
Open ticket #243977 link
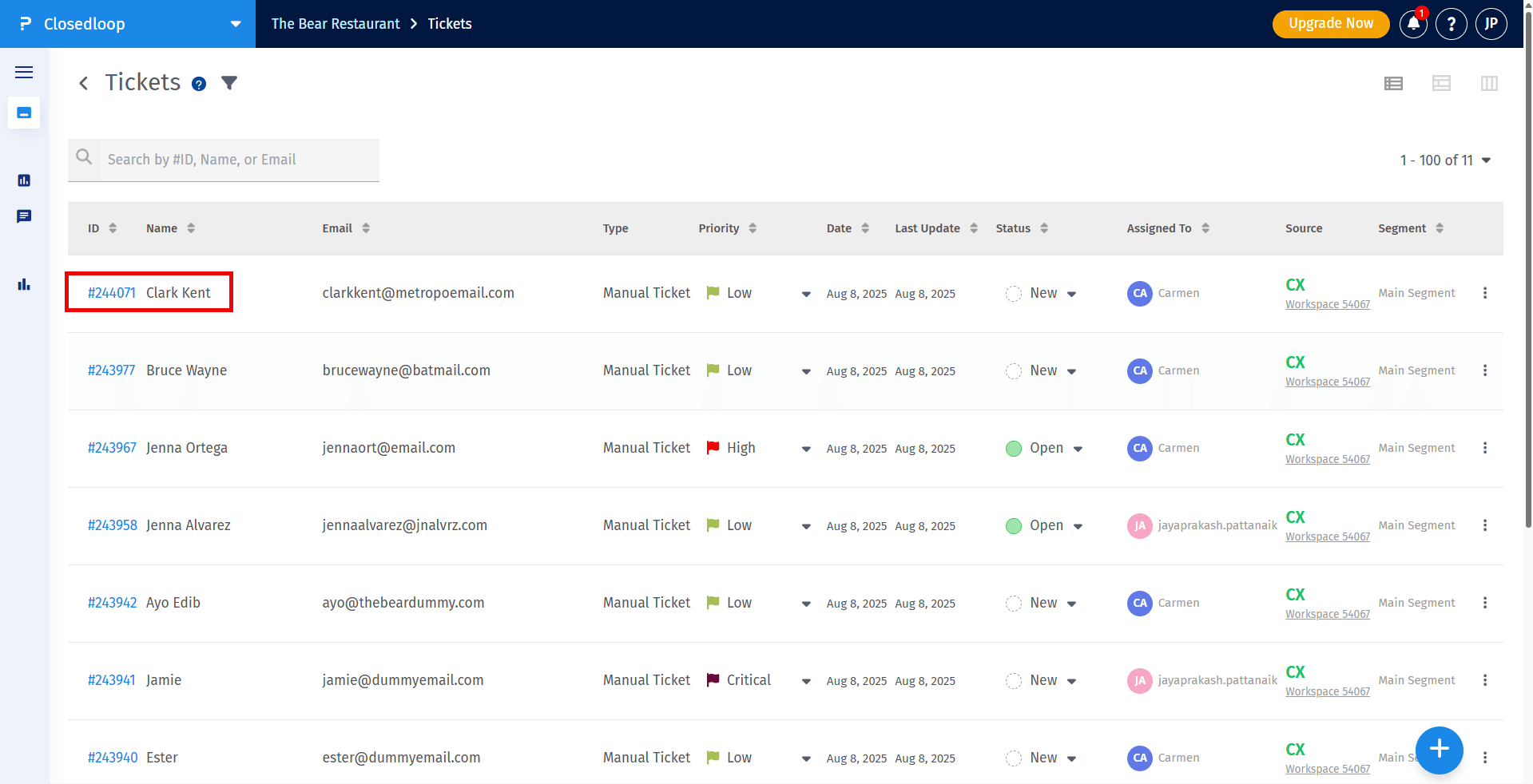[112, 370]
